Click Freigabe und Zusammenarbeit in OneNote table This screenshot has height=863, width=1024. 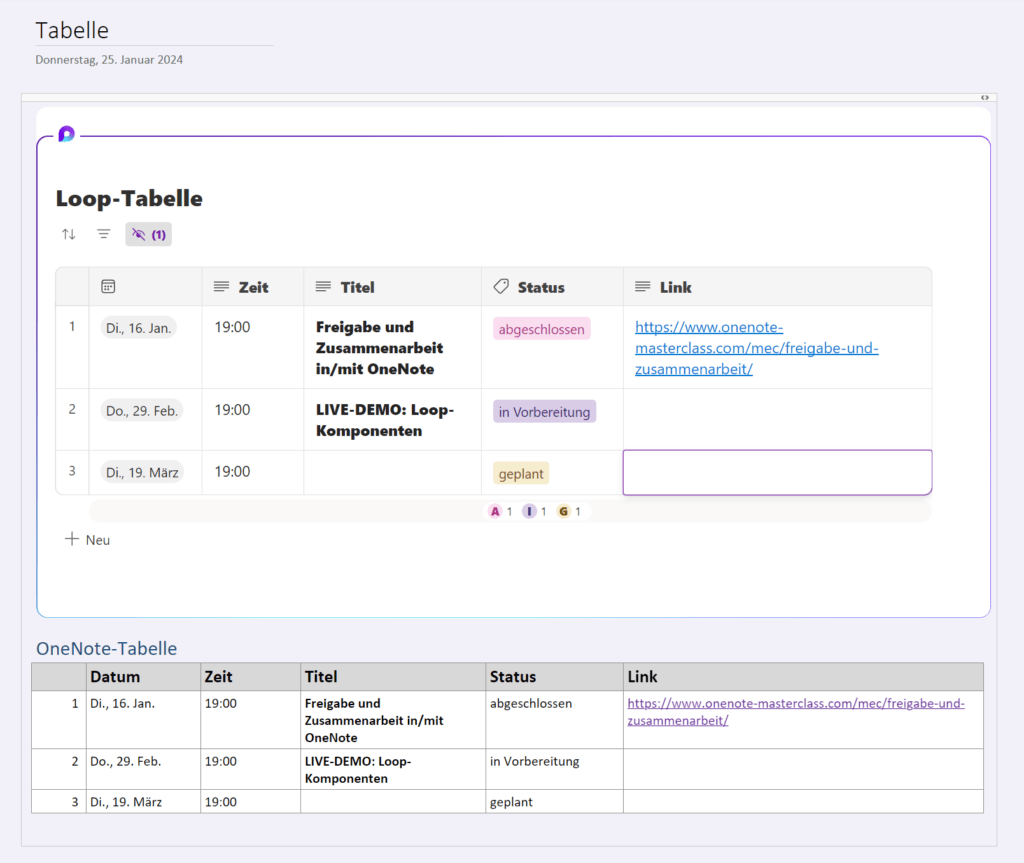[374, 721]
